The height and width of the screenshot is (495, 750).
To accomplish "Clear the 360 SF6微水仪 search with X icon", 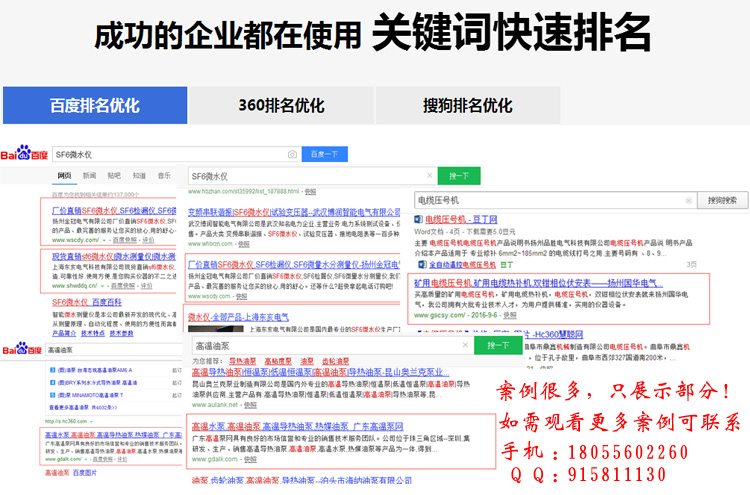I will [430, 176].
